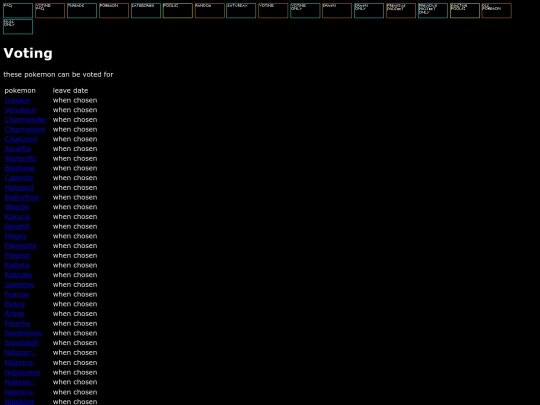Click the Caterpie link
Screen dimensions: 540x405
(19, 178)
